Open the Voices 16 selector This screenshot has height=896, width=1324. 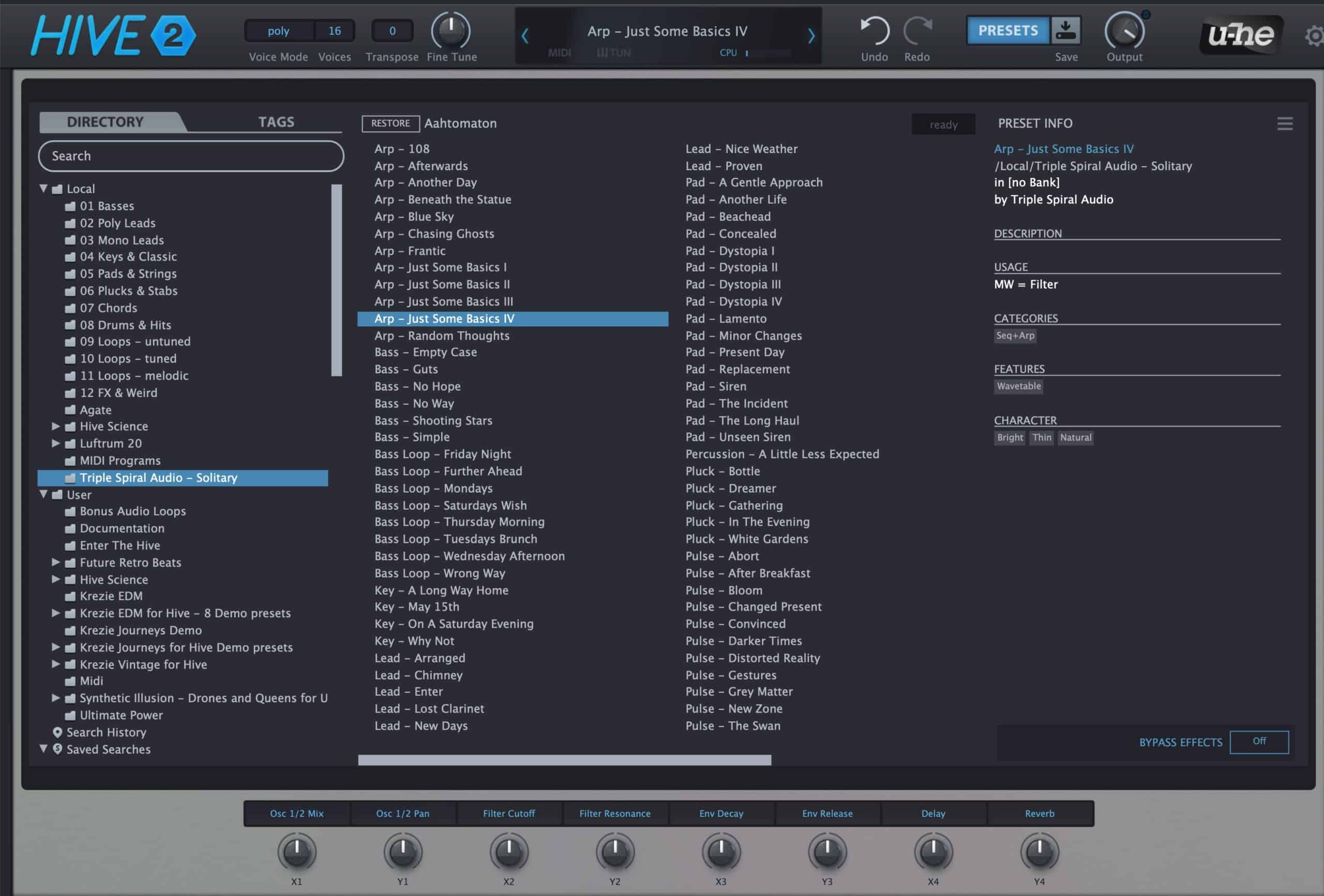point(335,31)
